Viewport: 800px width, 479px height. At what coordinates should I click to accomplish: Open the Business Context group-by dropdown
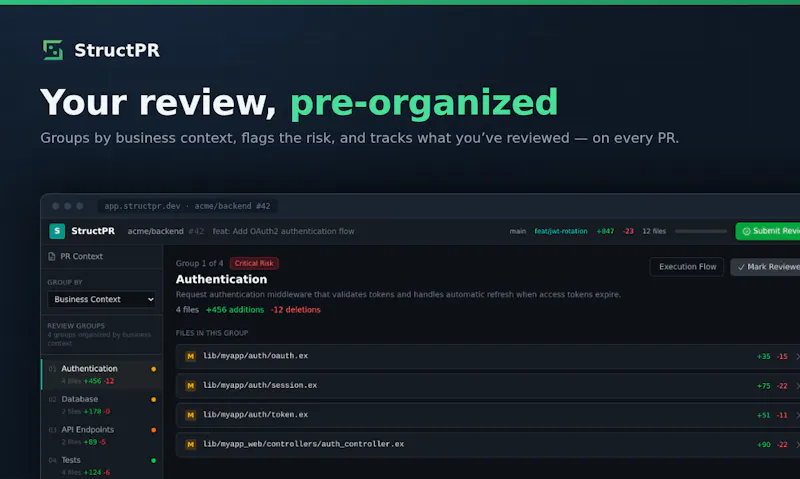(102, 299)
